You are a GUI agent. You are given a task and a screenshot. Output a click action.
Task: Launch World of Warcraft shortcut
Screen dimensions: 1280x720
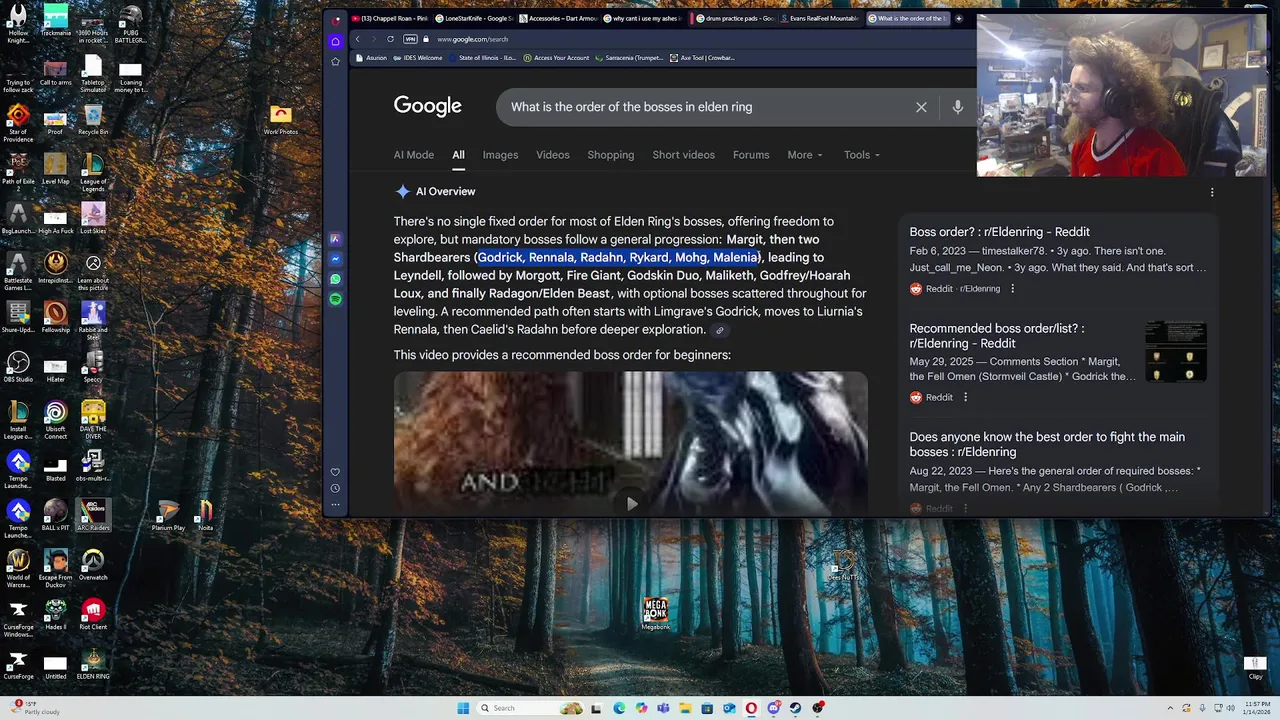18,569
